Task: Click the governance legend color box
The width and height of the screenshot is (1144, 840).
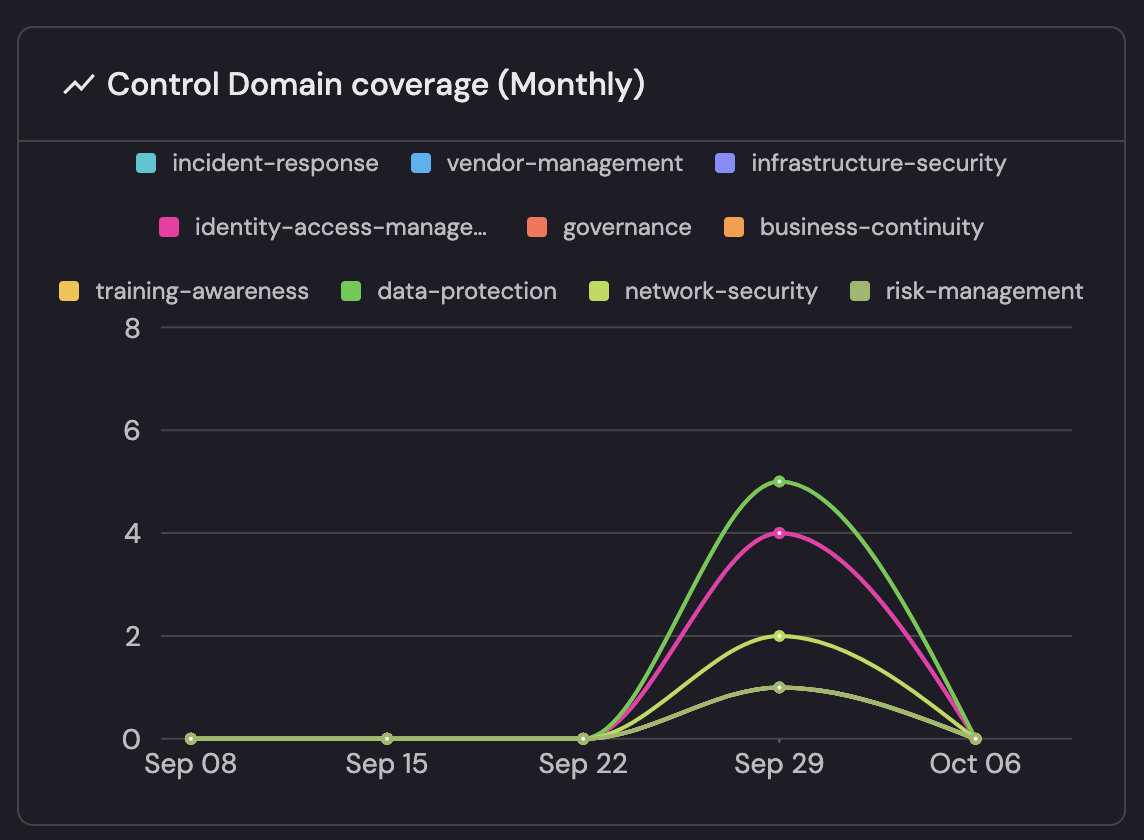Action: point(537,227)
